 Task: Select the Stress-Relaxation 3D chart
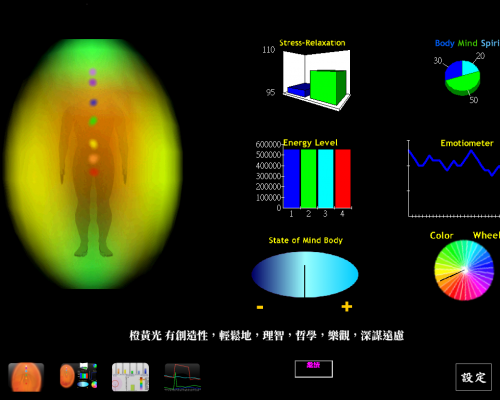pyautogui.click(x=317, y=80)
